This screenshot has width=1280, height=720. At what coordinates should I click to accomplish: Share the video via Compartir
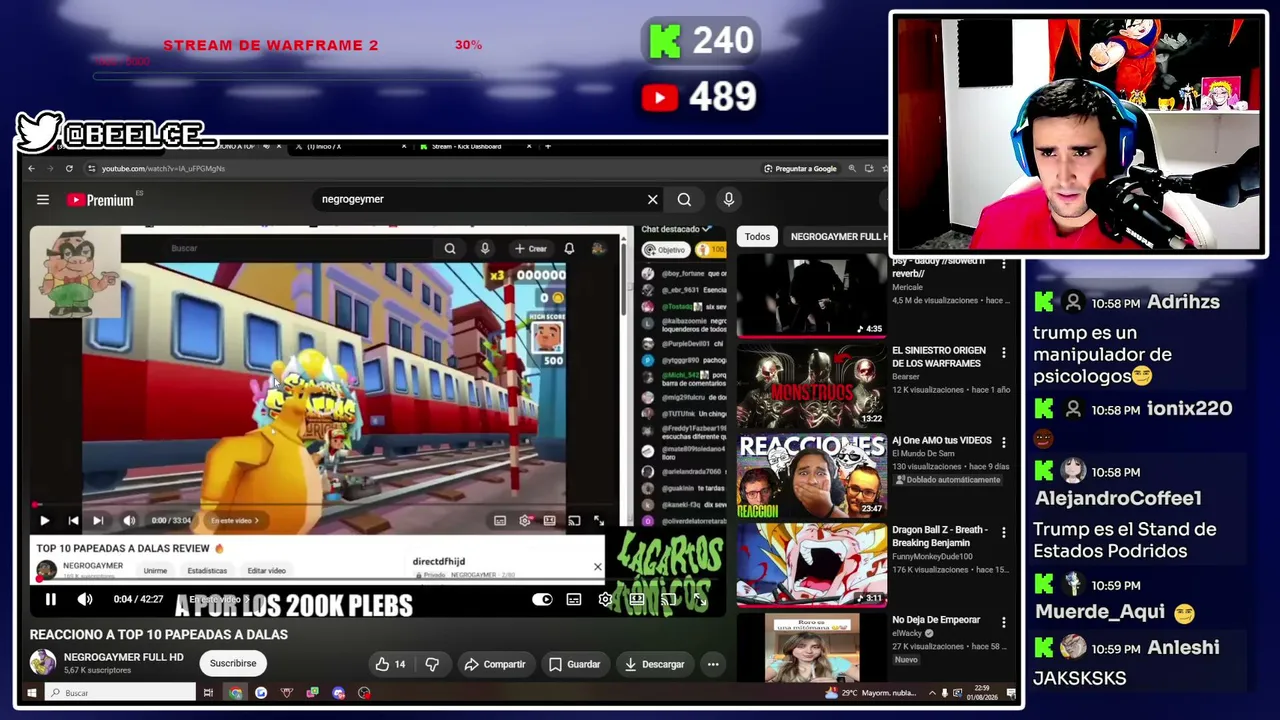pyautogui.click(x=494, y=664)
